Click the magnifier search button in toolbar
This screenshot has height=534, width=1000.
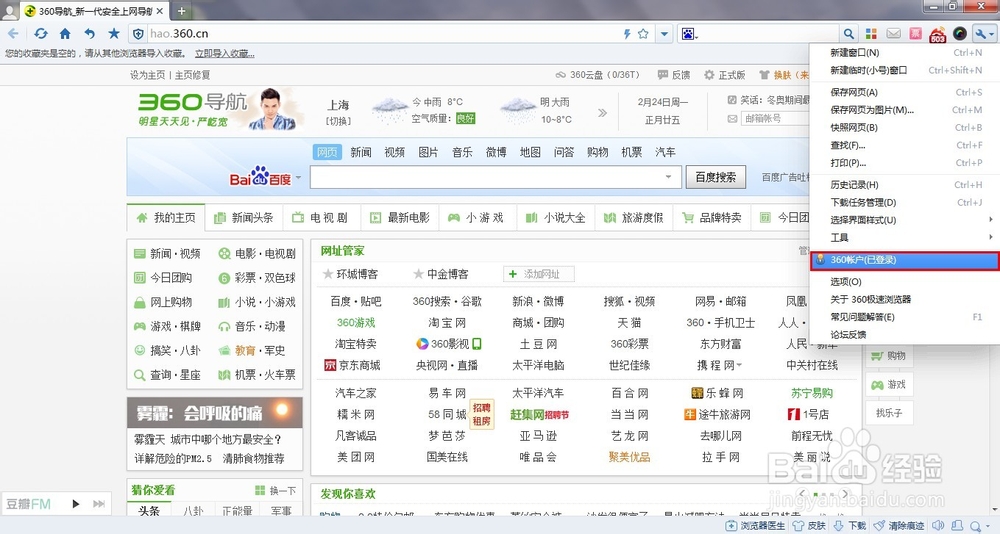[848, 34]
